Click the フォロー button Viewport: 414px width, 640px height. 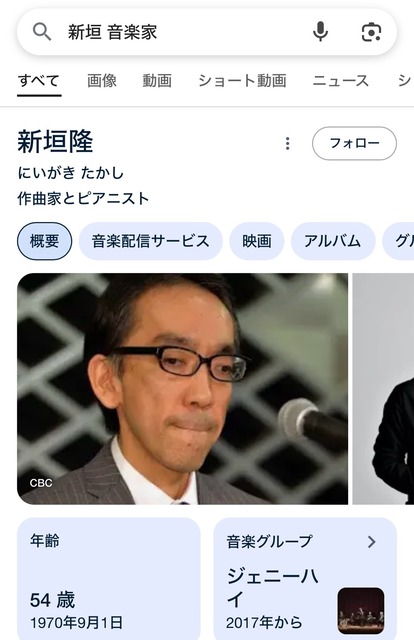click(354, 143)
